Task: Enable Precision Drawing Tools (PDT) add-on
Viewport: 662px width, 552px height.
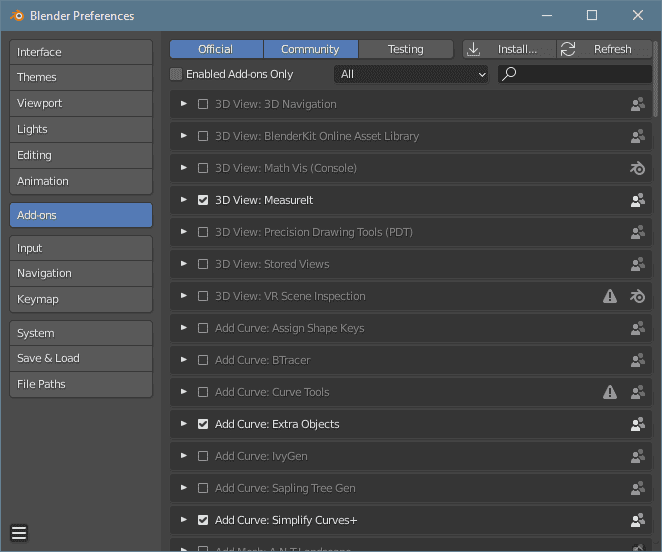Action: 203,232
